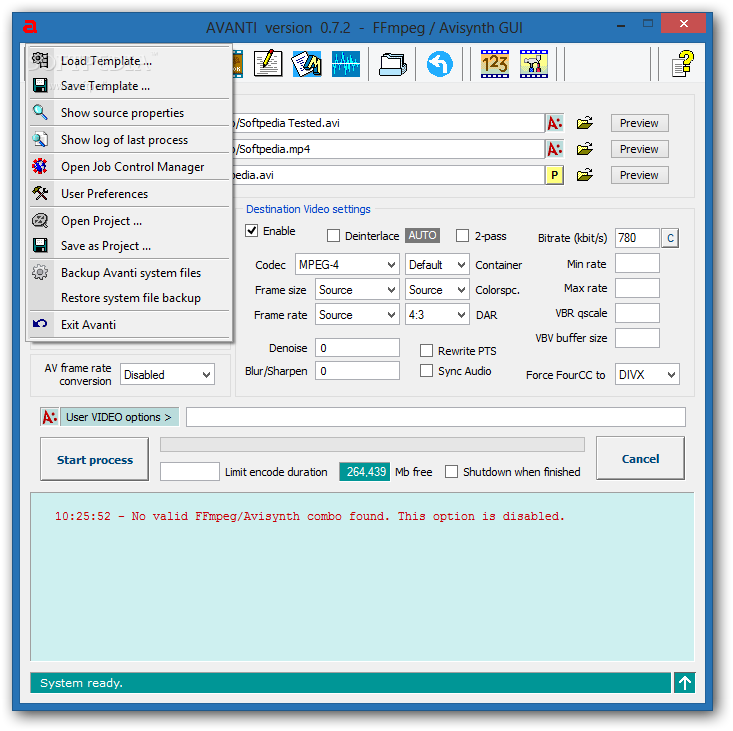Click Preview for Softpedia Tested.avi

tap(639, 123)
